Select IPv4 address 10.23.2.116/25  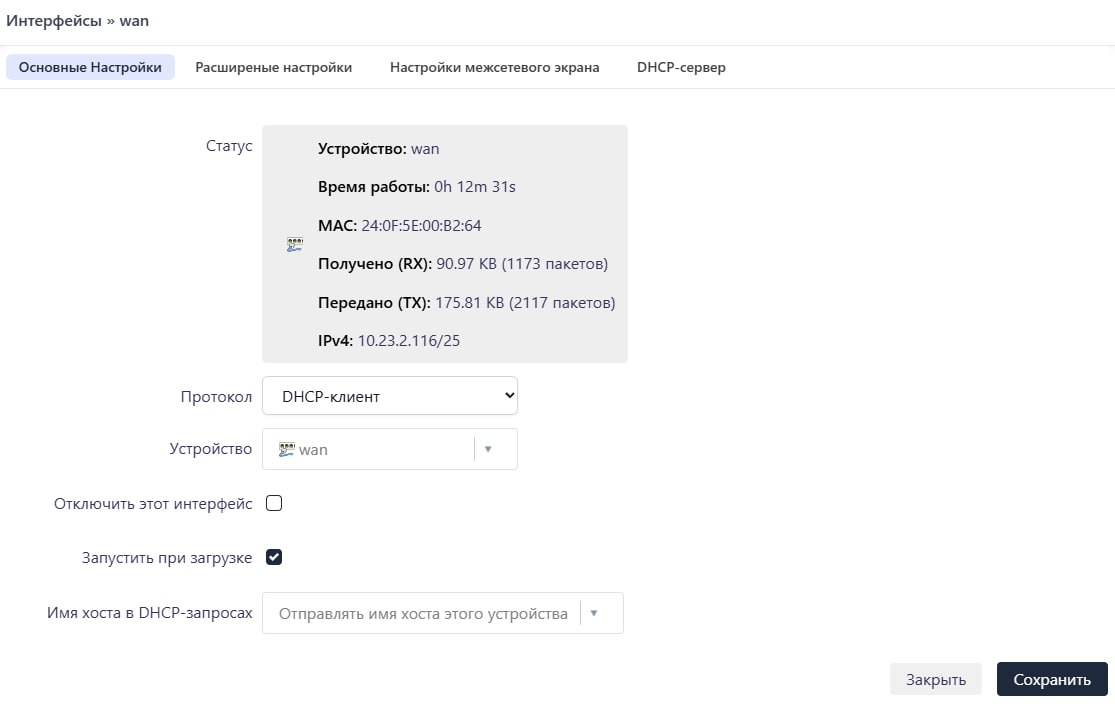coord(409,340)
